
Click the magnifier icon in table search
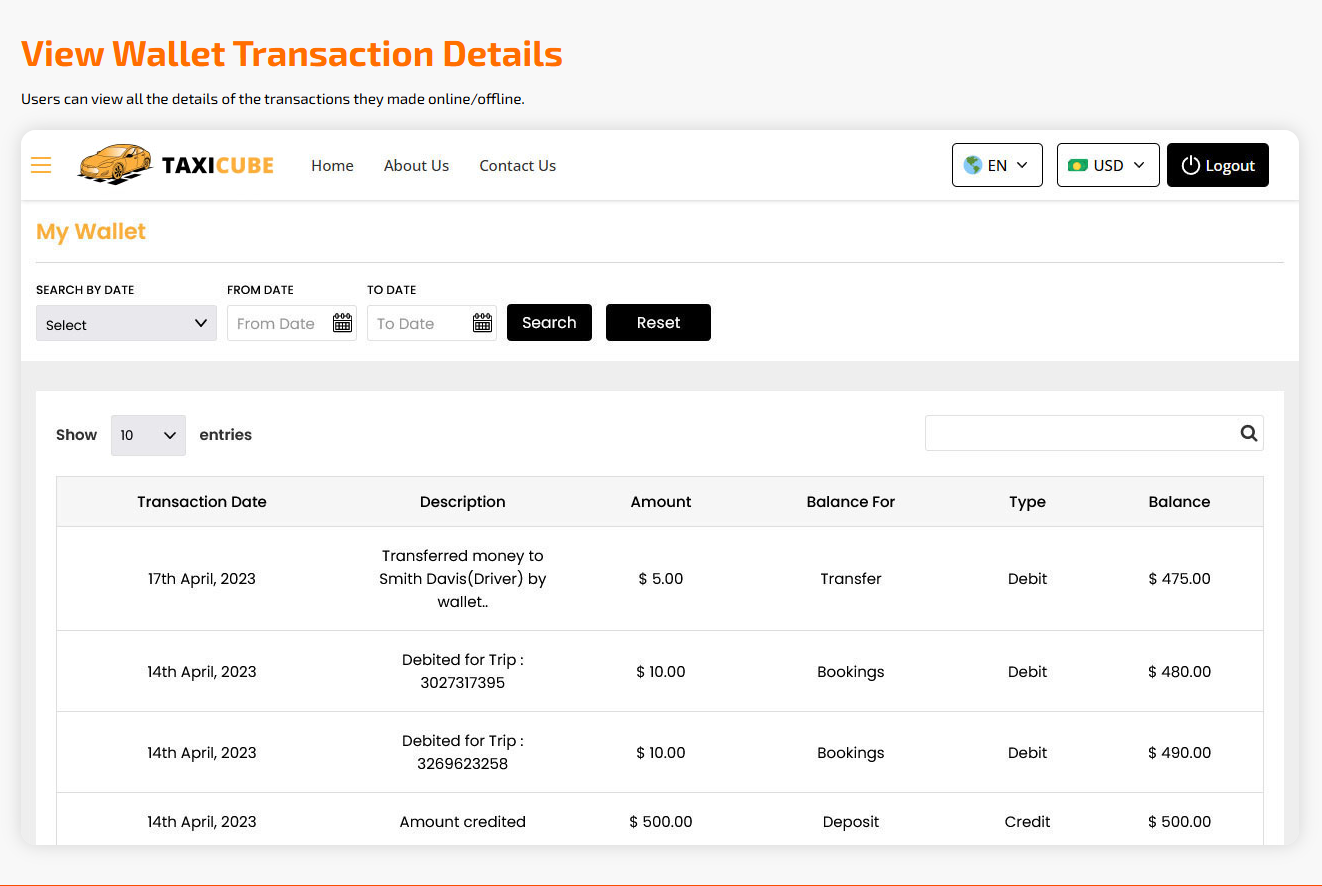click(x=1248, y=433)
